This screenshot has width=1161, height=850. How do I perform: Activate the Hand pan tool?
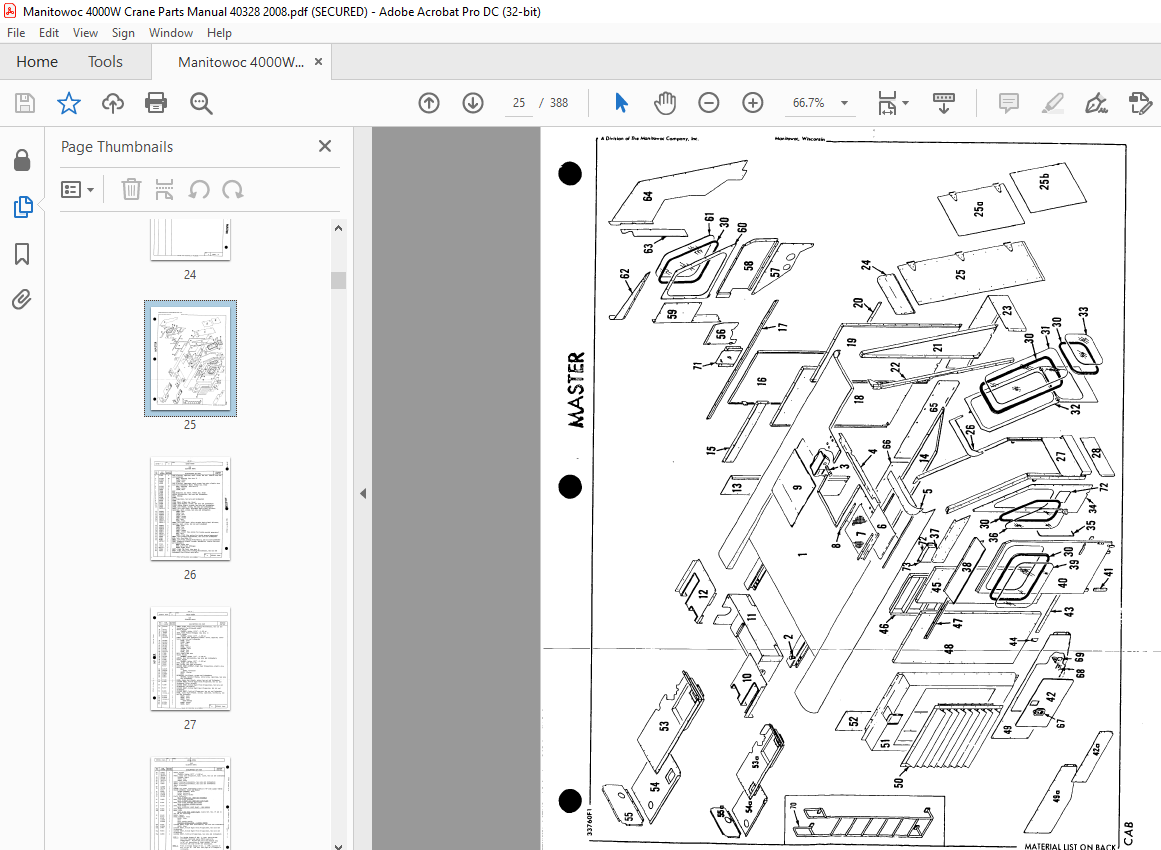[x=665, y=103]
